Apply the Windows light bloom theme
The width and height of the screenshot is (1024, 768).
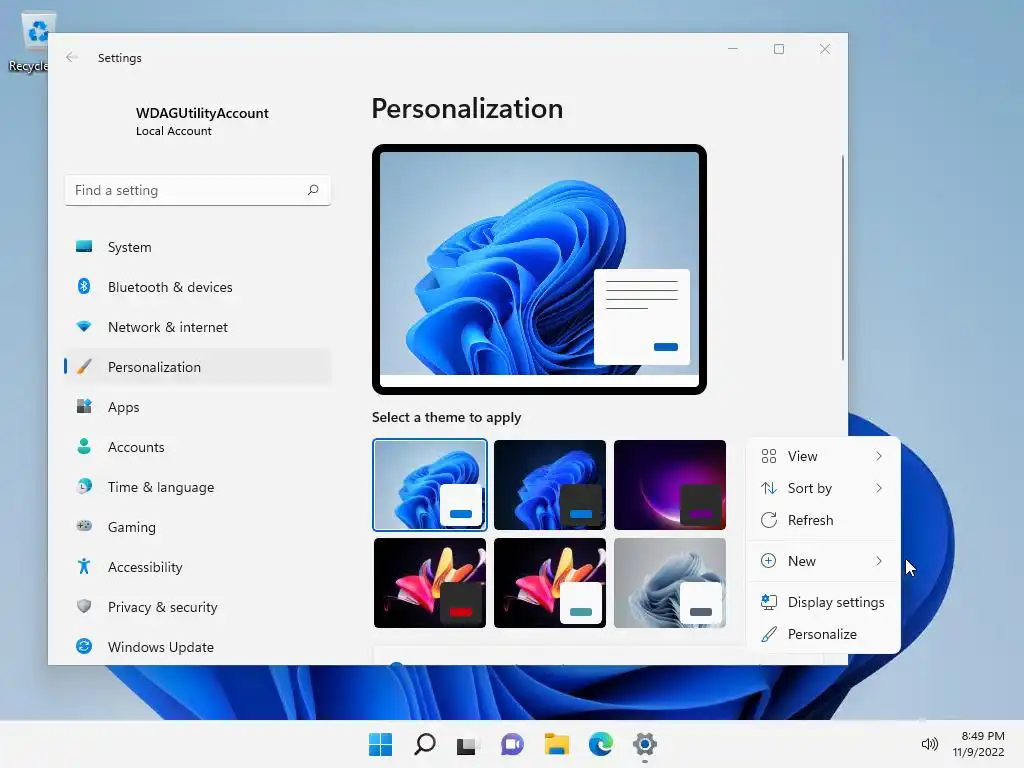(x=430, y=485)
